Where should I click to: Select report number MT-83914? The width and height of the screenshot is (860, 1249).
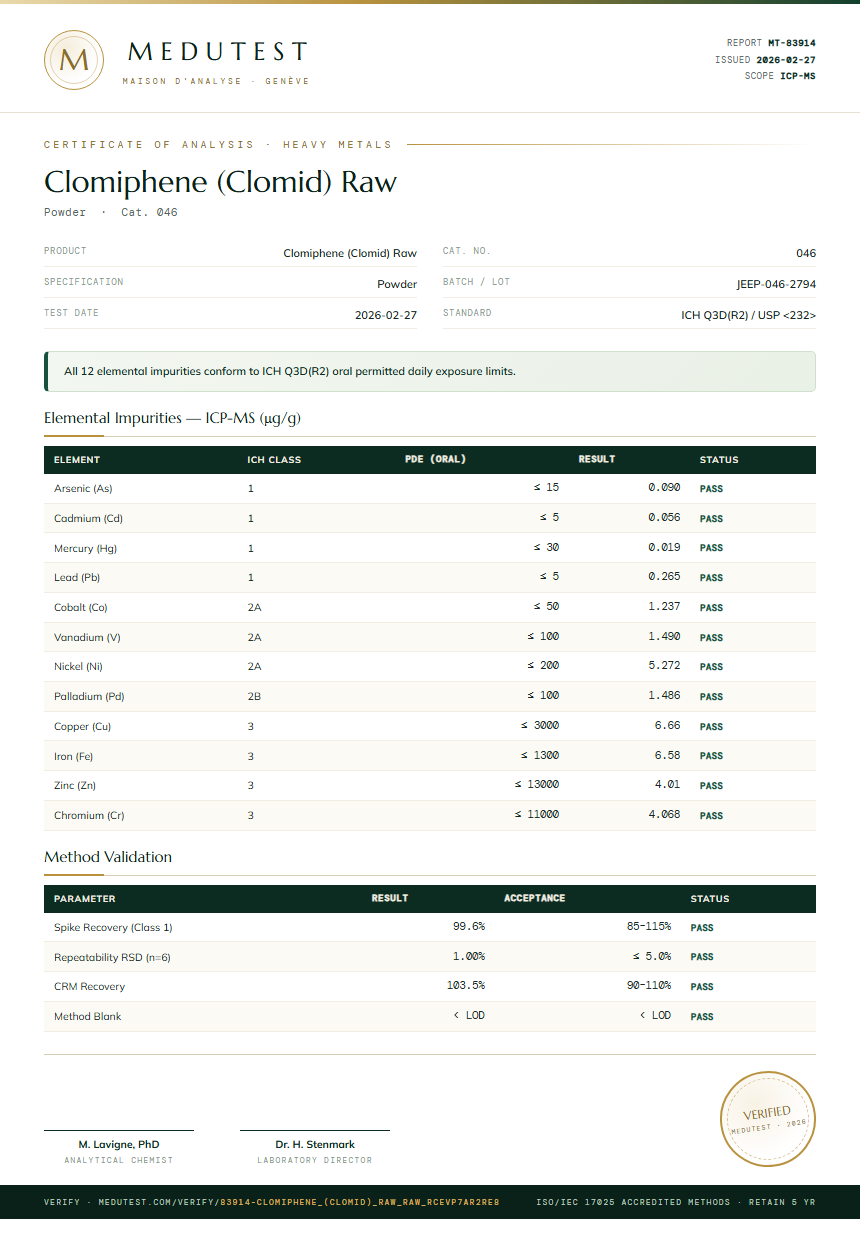[792, 43]
